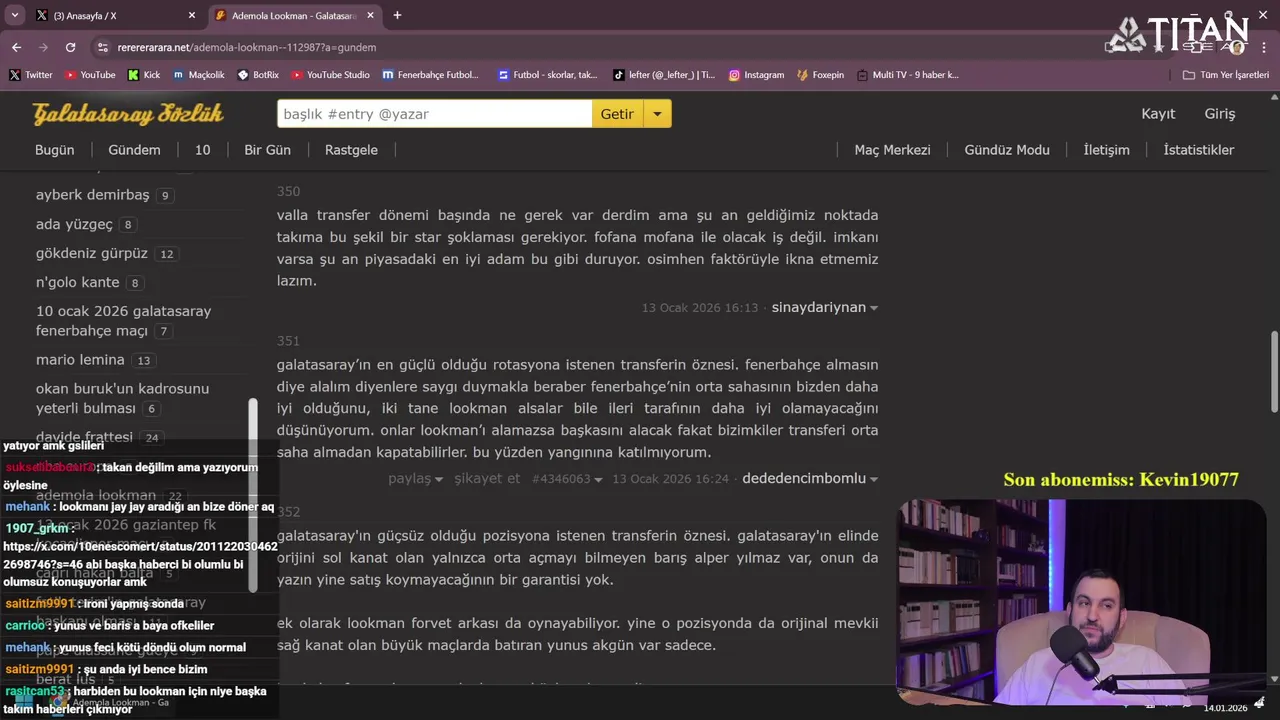Screen dimensions: 1280x720
Task: Click the page vertical scrollbar
Action: coord(1274,370)
